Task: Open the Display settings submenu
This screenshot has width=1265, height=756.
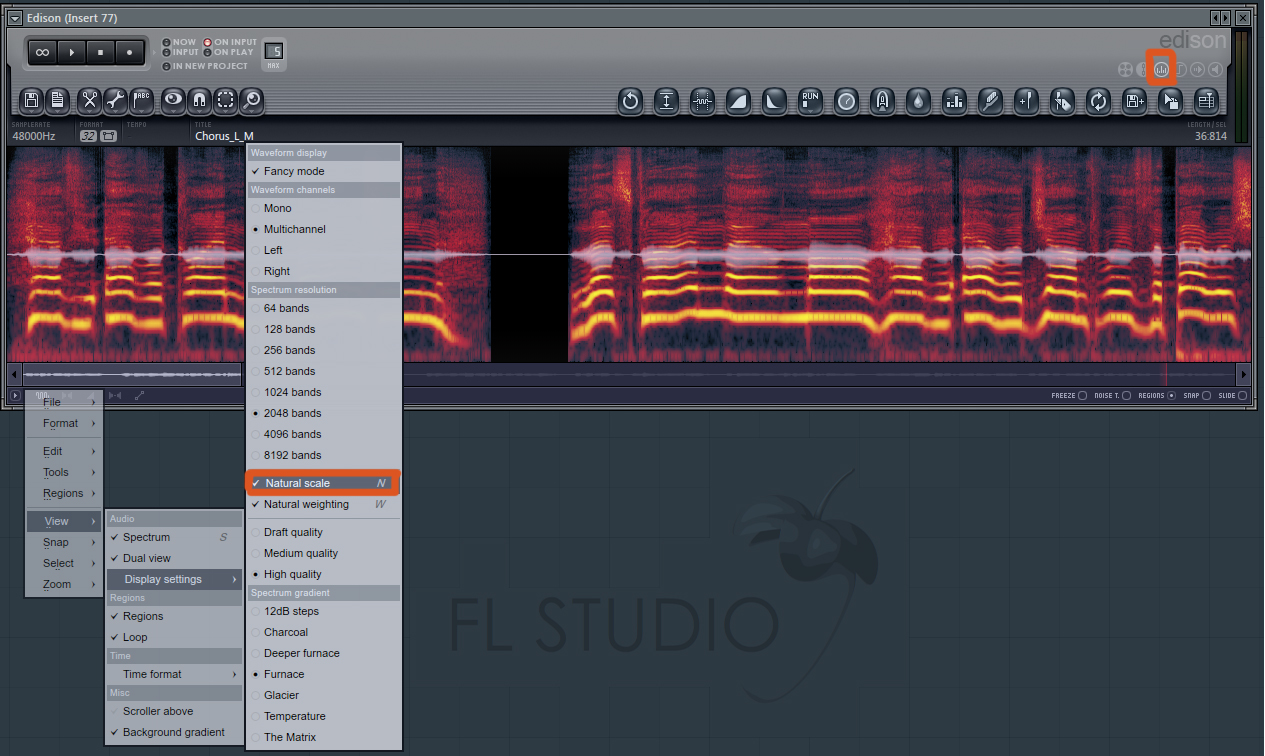Action: click(174, 579)
